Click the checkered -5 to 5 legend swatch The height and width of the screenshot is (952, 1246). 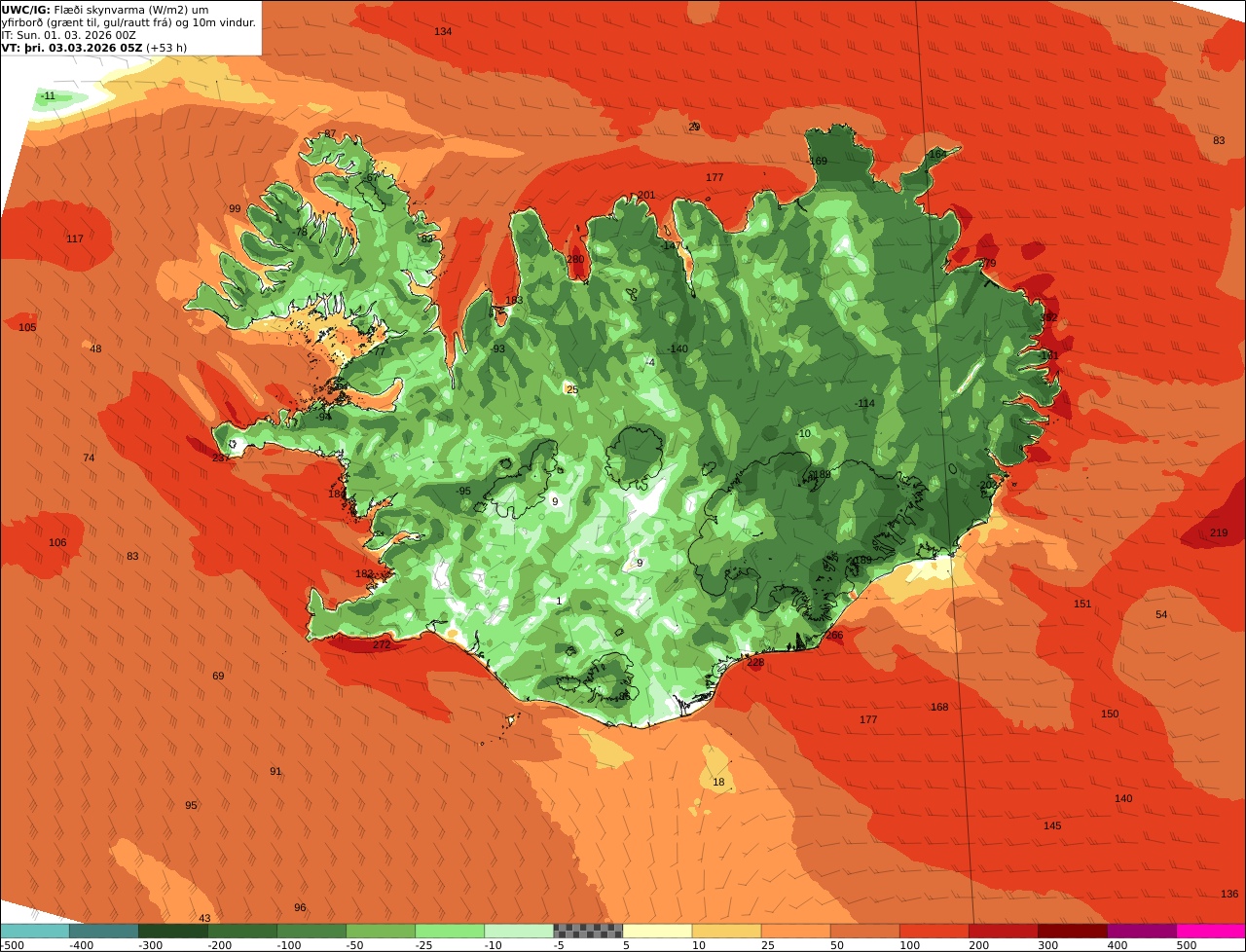(x=588, y=931)
